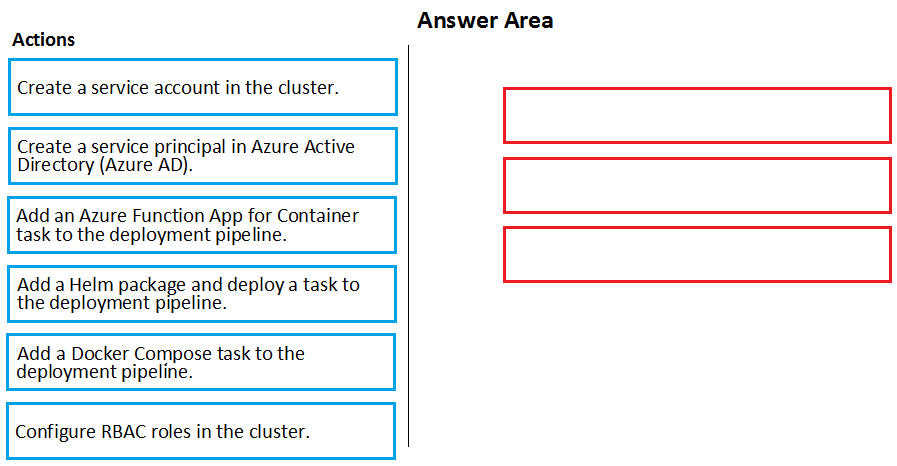Click 'Azure Active' text in the second action

pos(303,146)
